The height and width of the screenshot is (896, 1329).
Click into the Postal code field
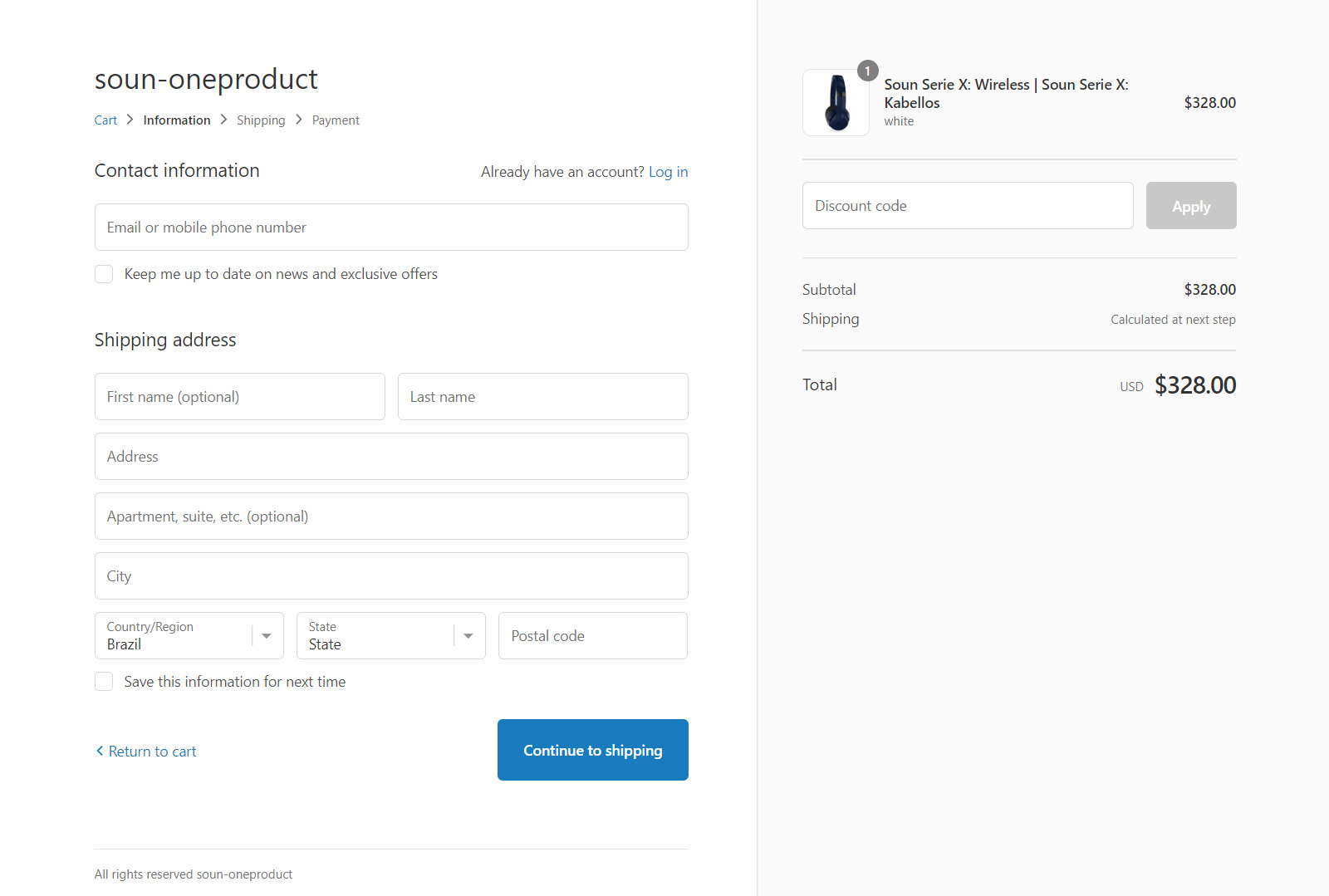click(593, 636)
